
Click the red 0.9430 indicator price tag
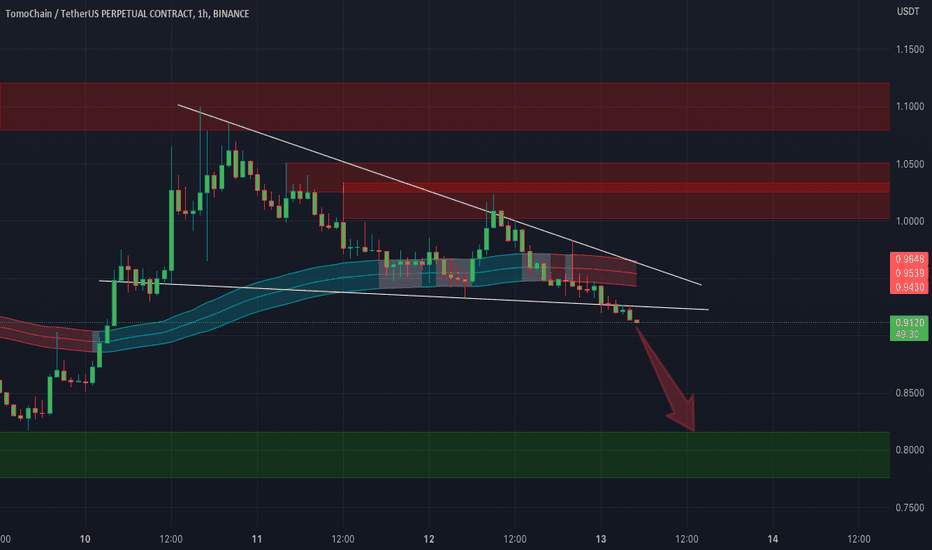pyautogui.click(x=909, y=287)
